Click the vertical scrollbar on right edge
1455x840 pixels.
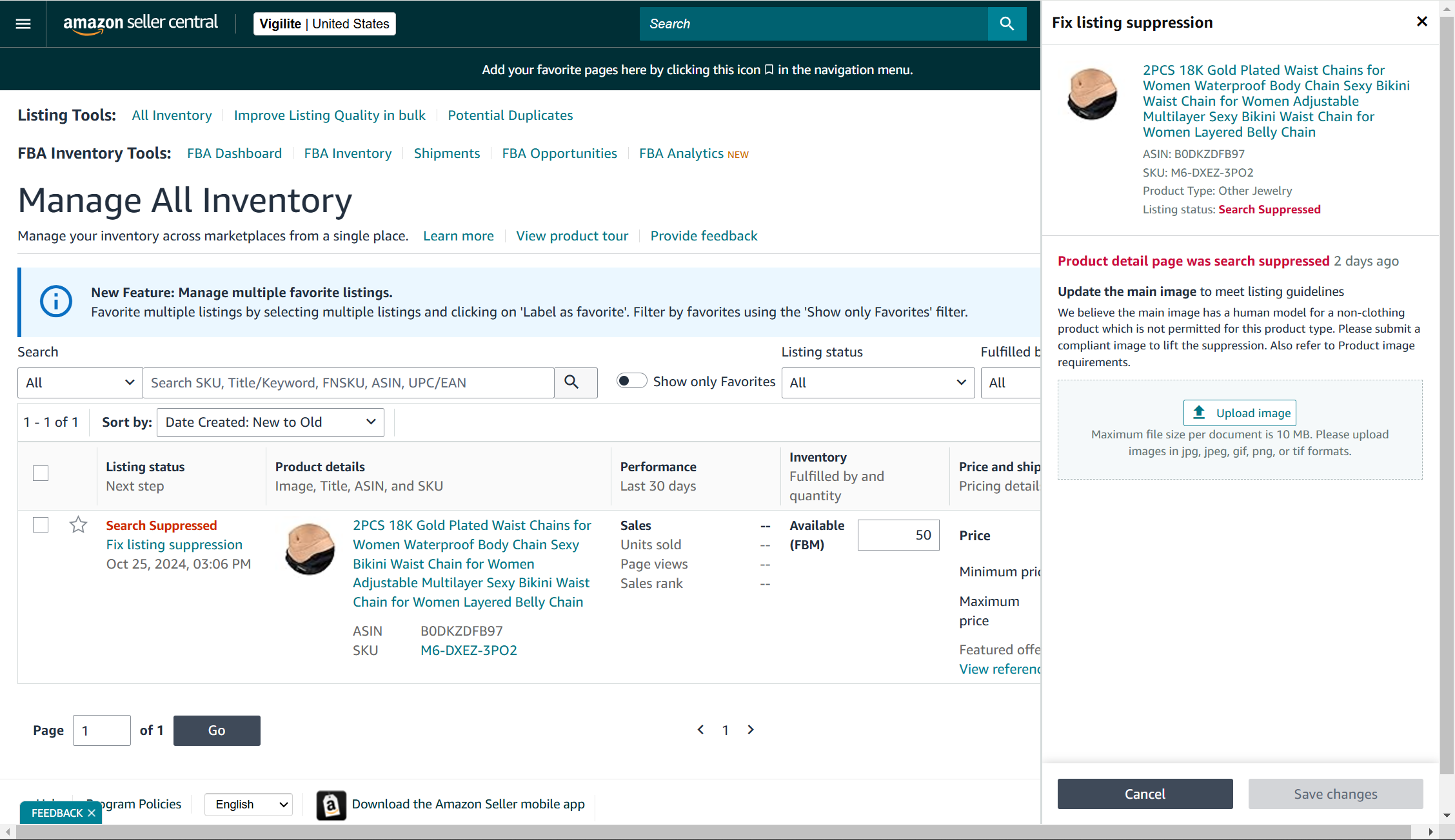(x=1447, y=396)
